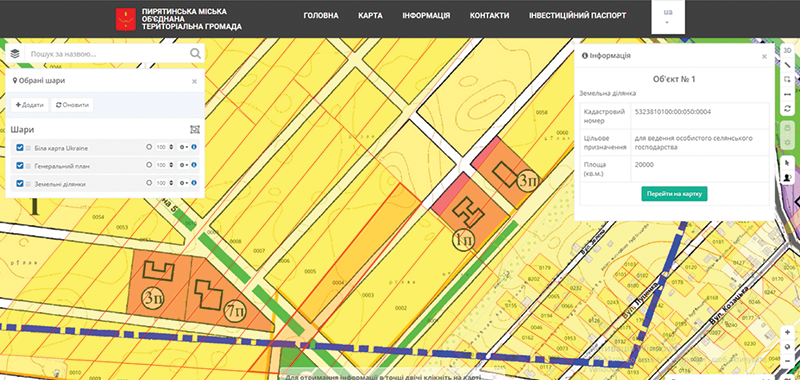Viewport: 800px width, 380px height.
Task: Click the magnifying glass search icon
Action: [195, 54]
